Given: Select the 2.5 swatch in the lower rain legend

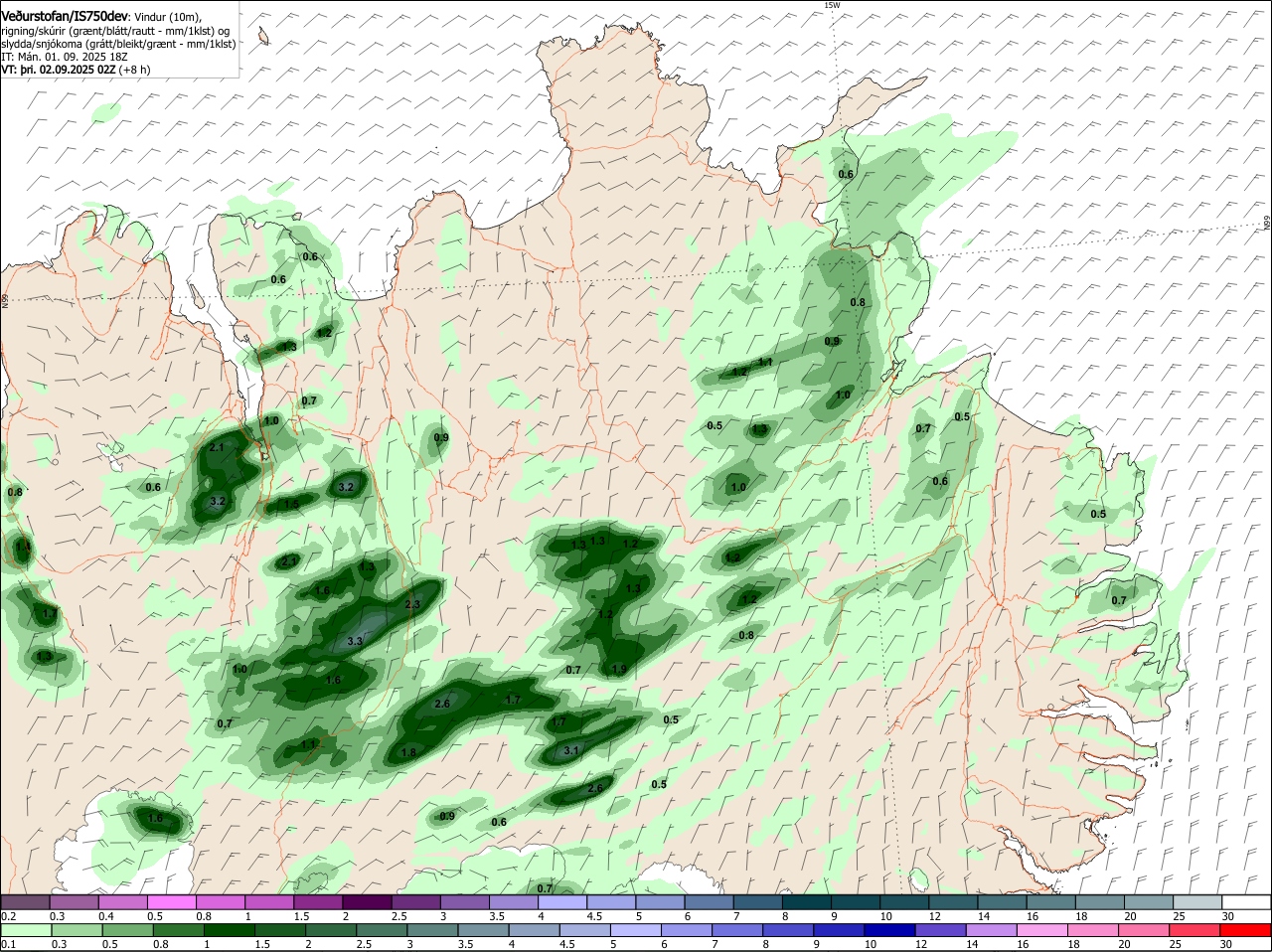Looking at the screenshot, I should 381,931.
